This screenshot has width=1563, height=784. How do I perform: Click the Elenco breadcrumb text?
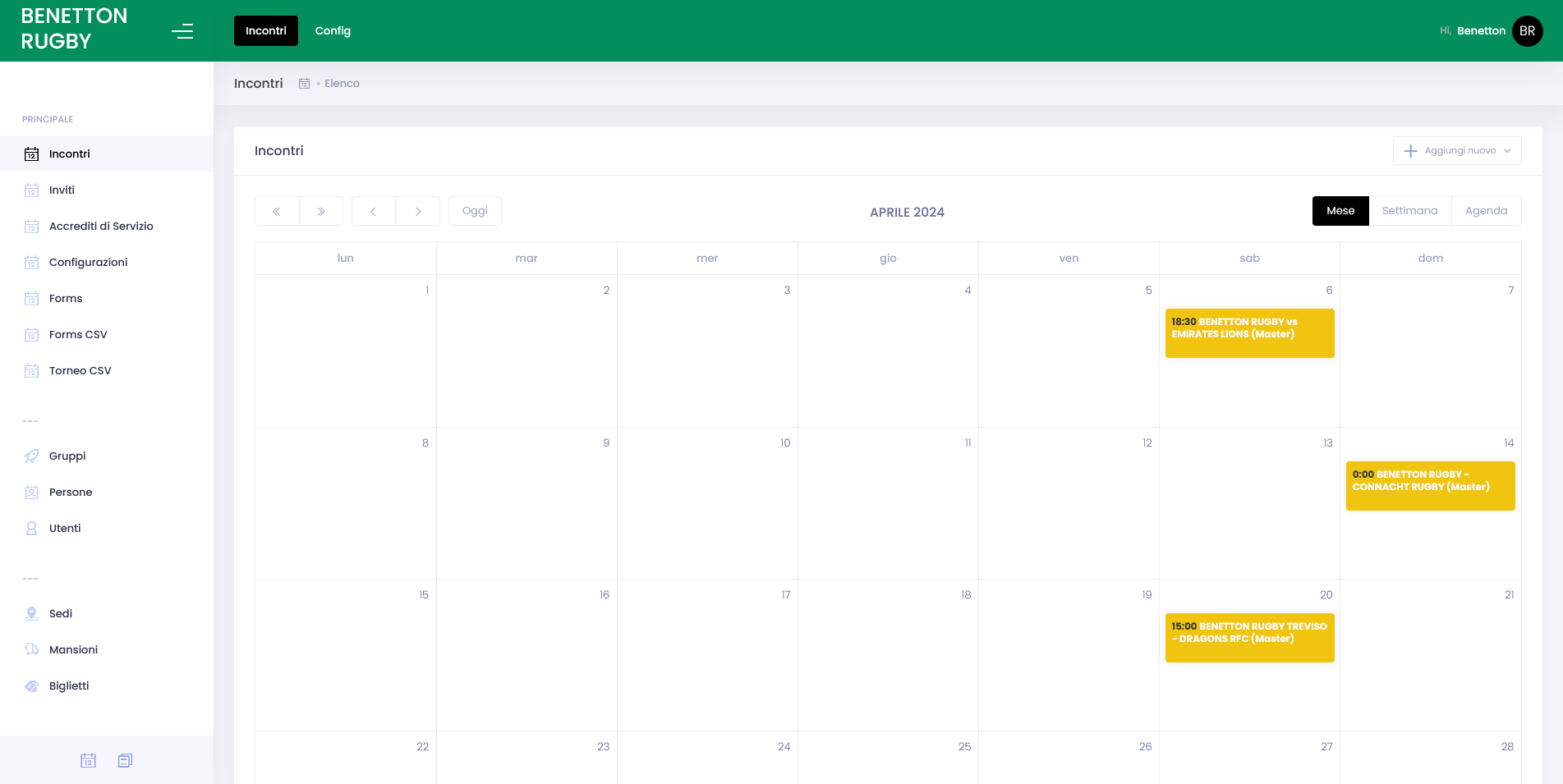[x=342, y=84]
